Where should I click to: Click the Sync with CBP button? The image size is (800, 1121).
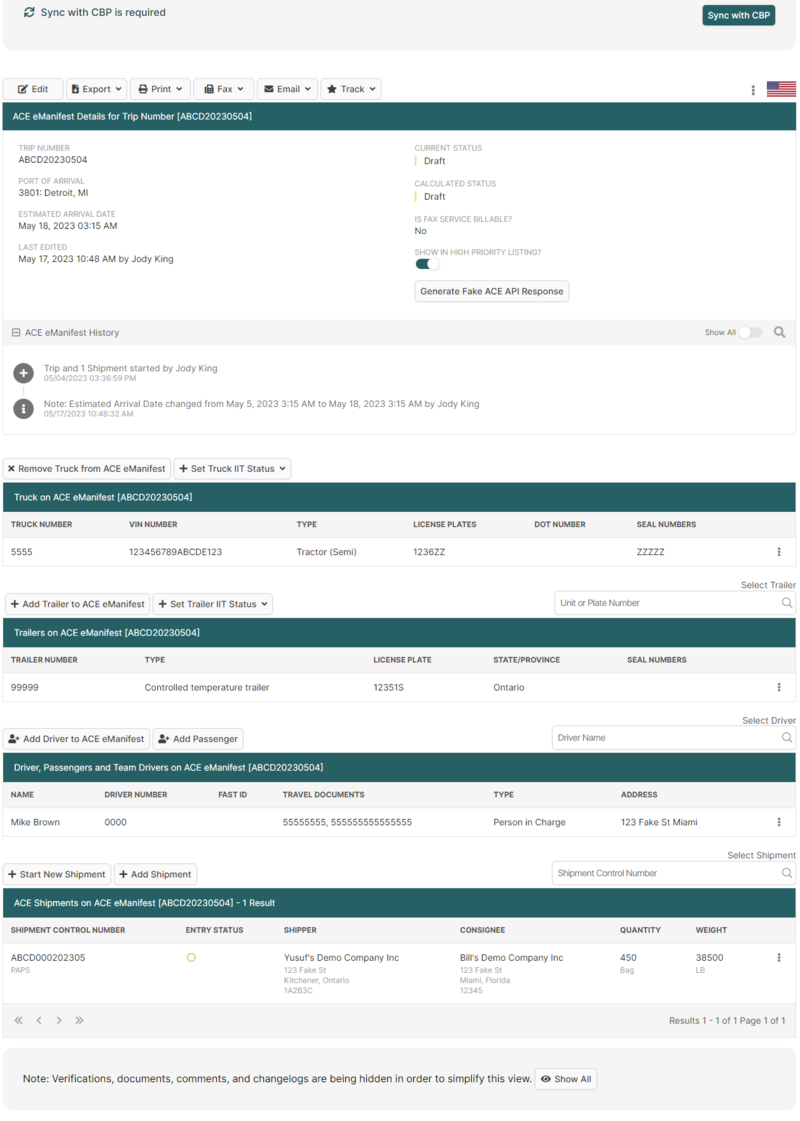tap(738, 15)
